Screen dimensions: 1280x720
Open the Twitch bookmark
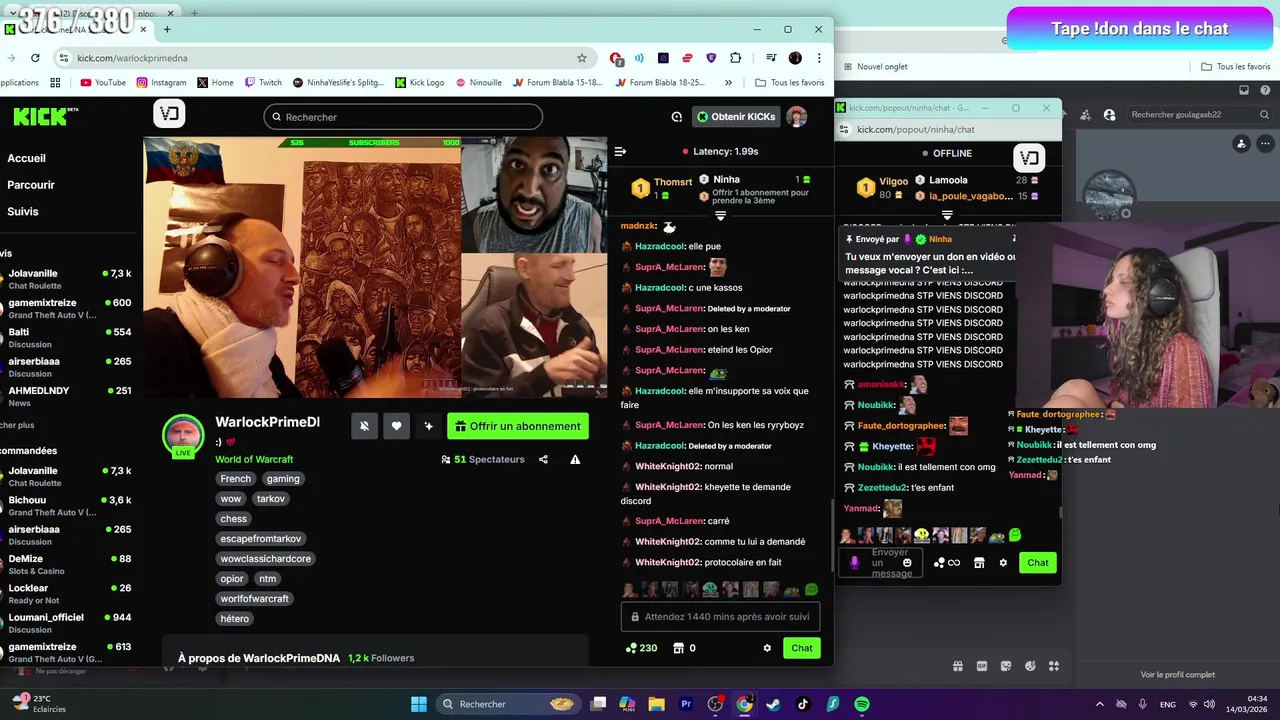[263, 83]
